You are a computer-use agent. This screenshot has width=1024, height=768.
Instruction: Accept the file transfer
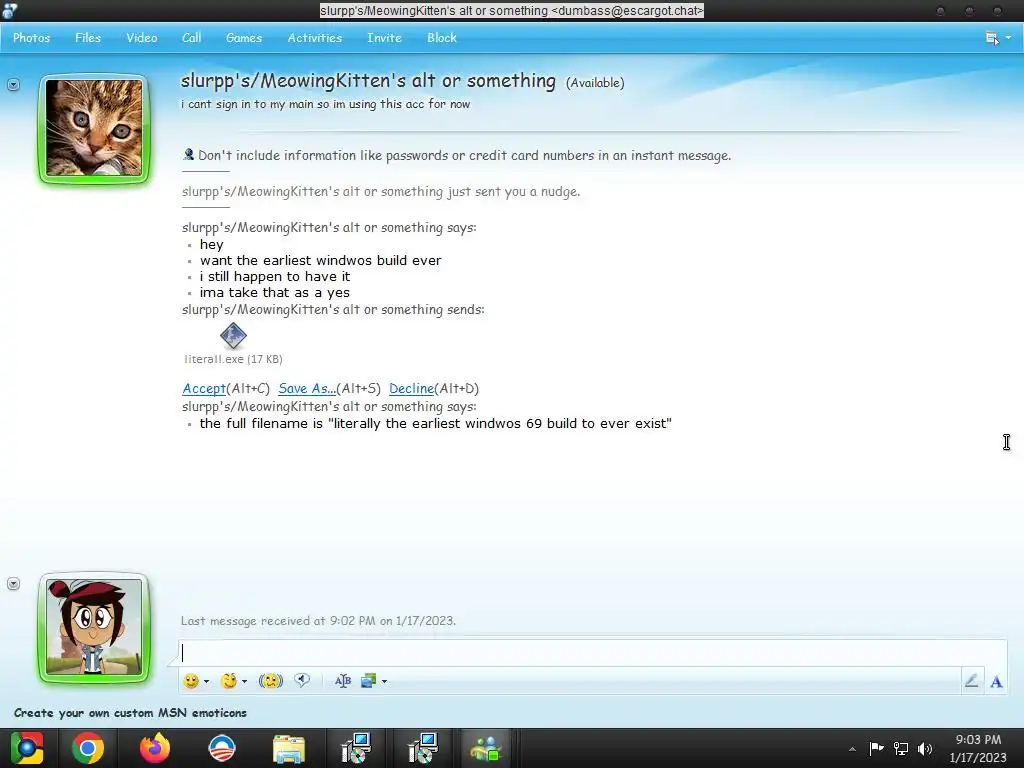(x=204, y=389)
